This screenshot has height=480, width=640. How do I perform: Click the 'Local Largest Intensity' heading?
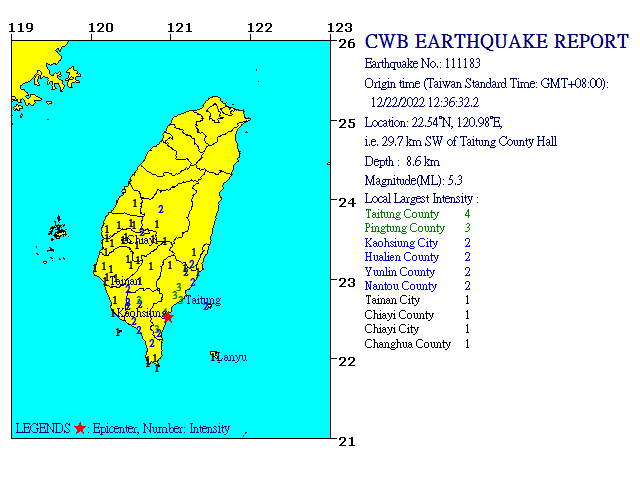(421, 199)
